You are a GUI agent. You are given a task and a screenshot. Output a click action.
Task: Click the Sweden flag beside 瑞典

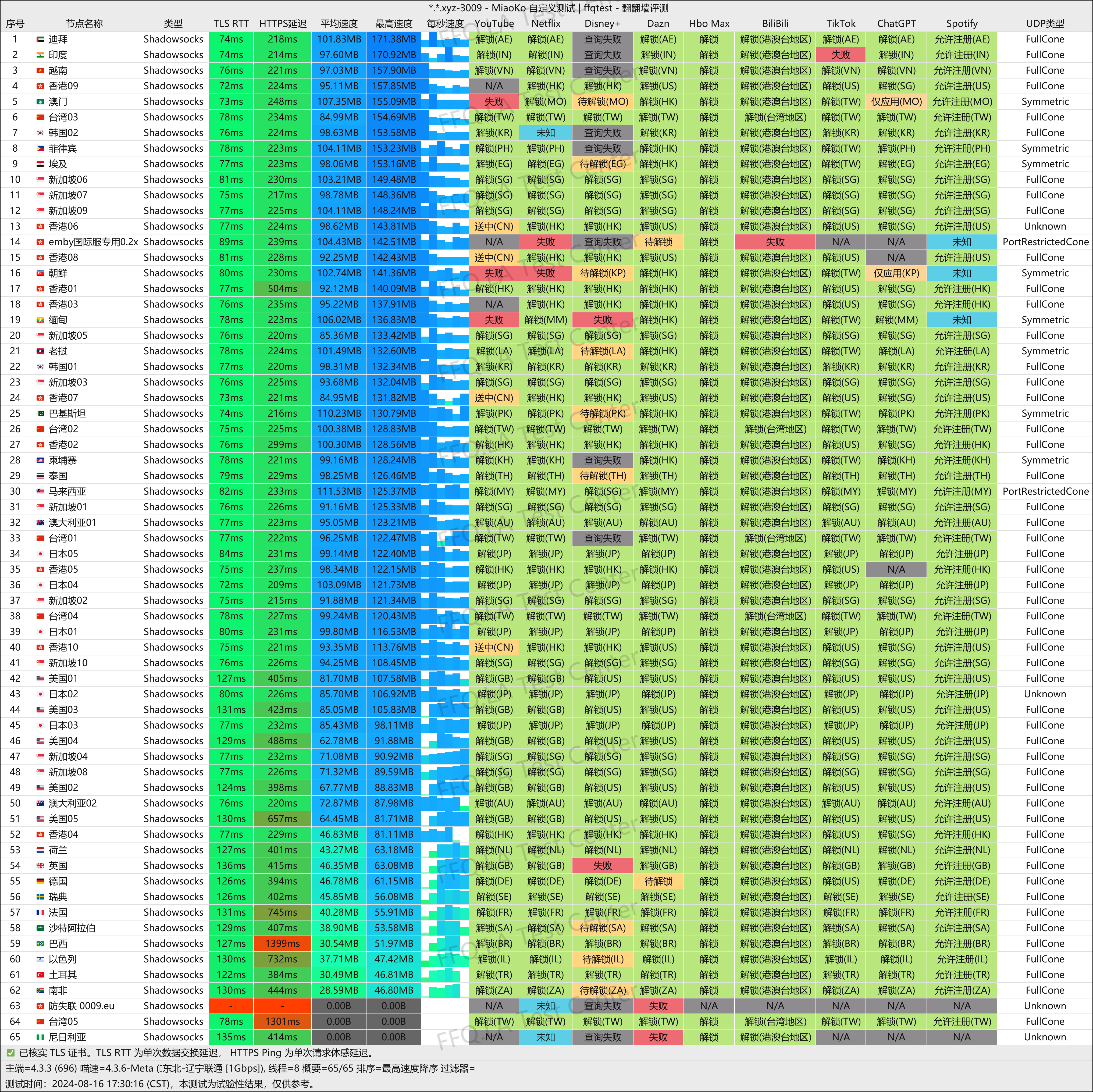point(40,897)
